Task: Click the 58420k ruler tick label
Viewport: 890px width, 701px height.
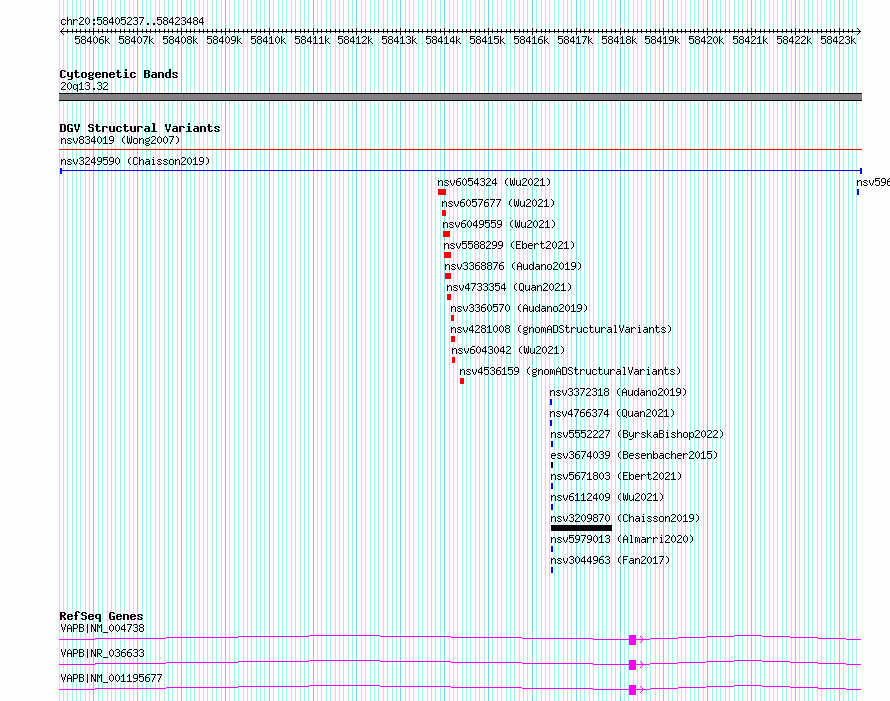Action: point(706,40)
